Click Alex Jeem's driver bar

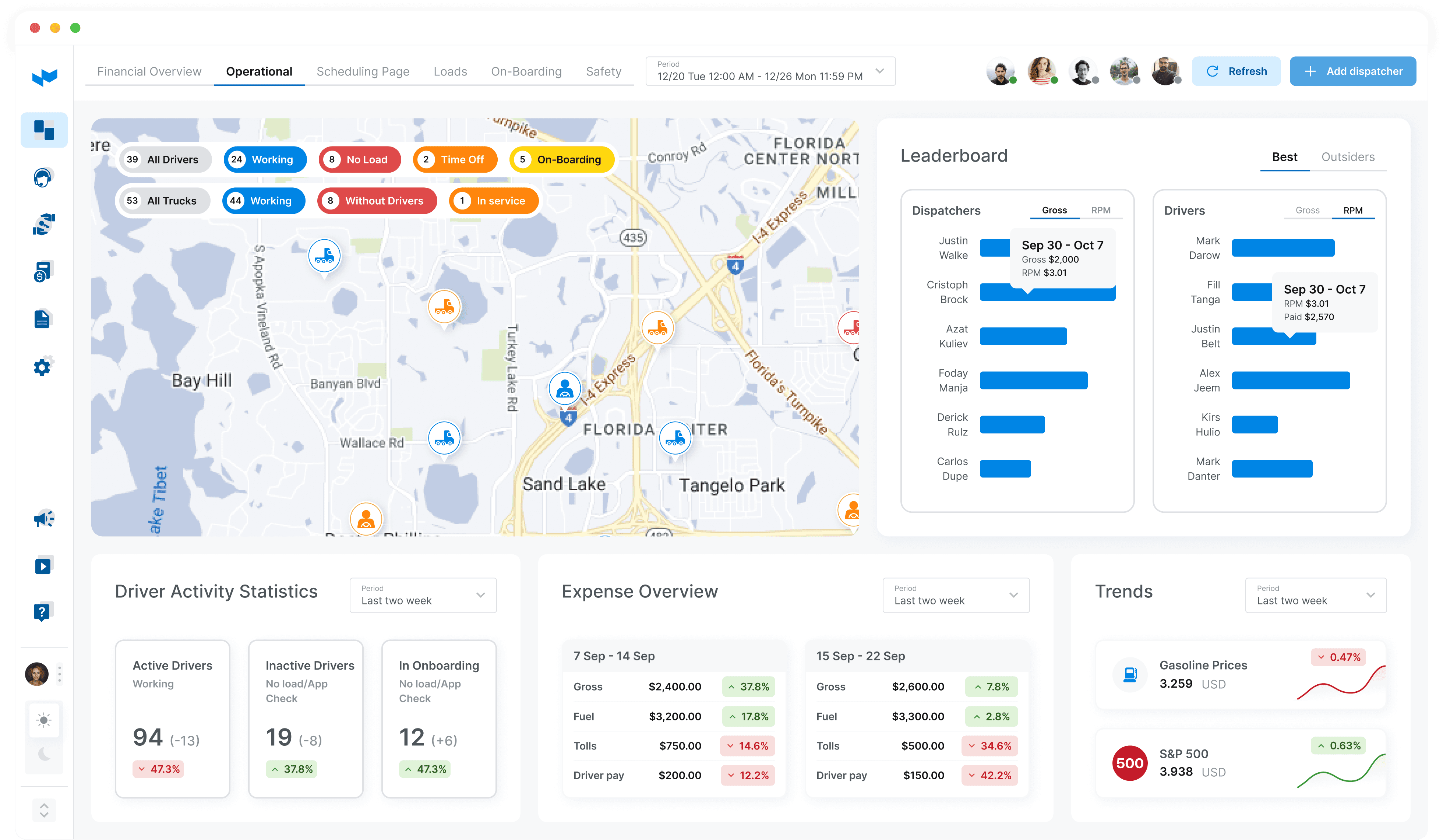pyautogui.click(x=1291, y=380)
